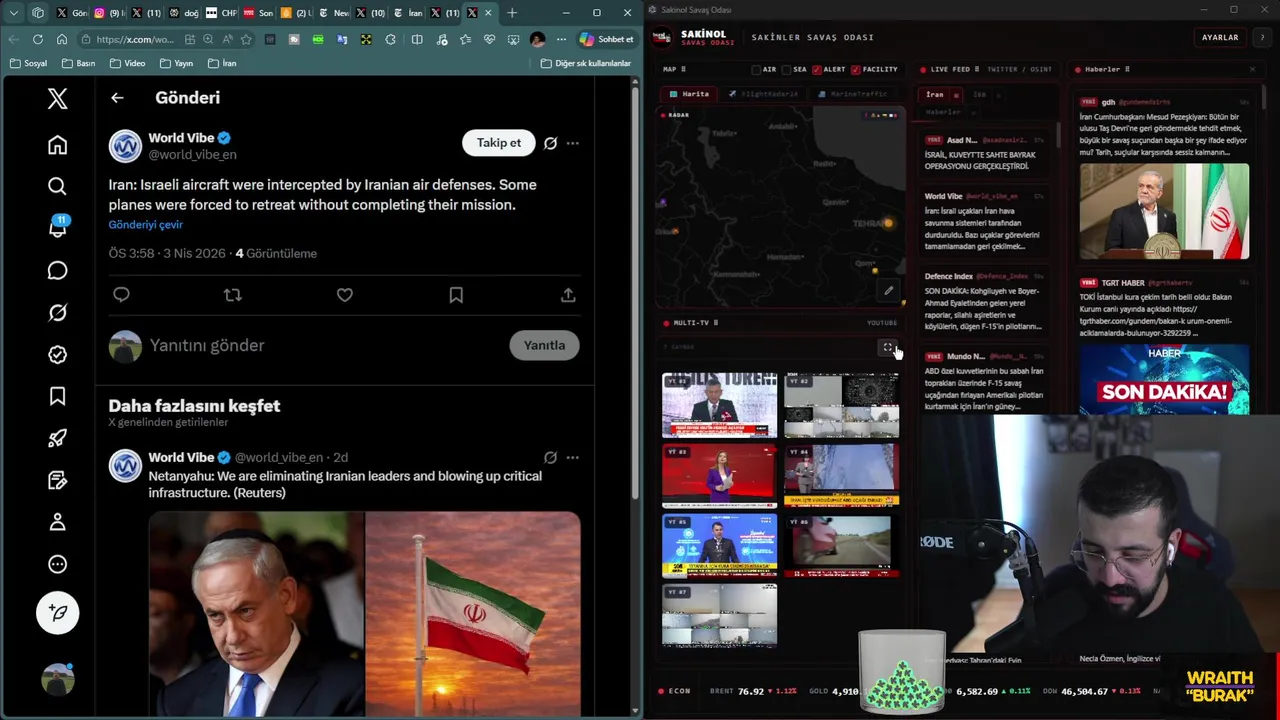
Task: Click the question mark help button
Action: coord(1262,37)
